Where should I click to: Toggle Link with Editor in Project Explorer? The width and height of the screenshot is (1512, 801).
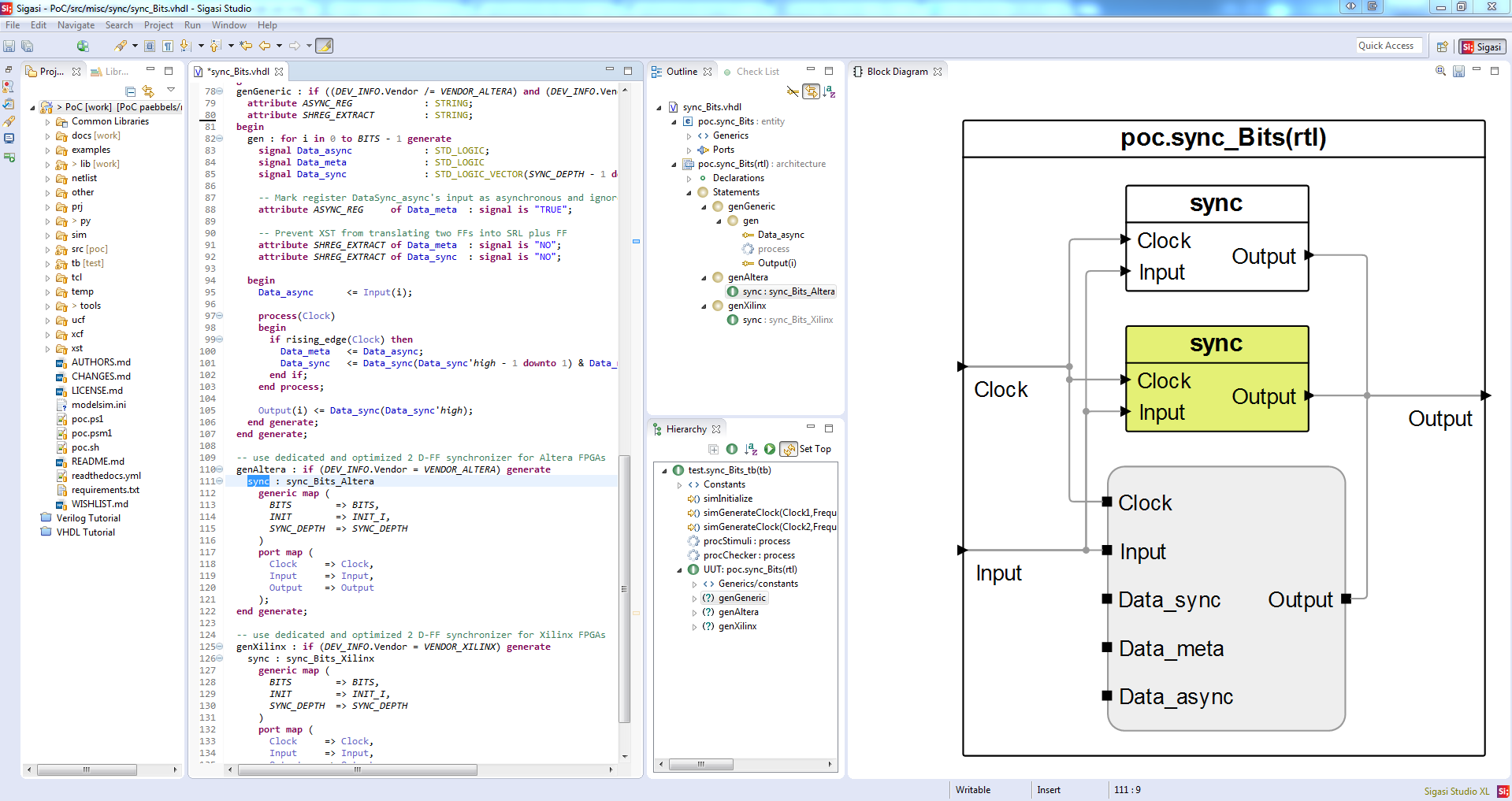pyautogui.click(x=148, y=91)
